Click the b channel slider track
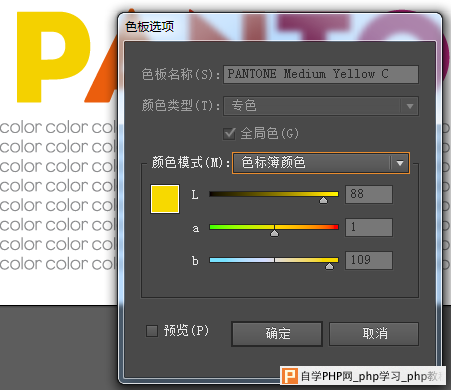 click(x=274, y=260)
